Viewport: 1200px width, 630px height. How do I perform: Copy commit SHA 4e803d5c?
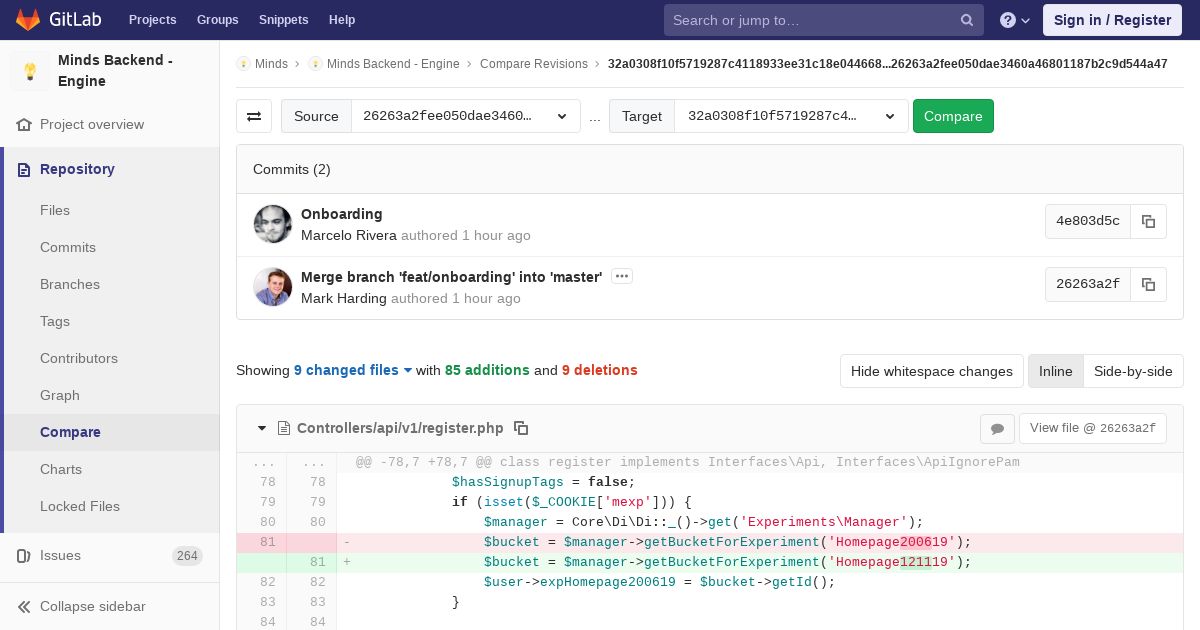coord(1148,222)
